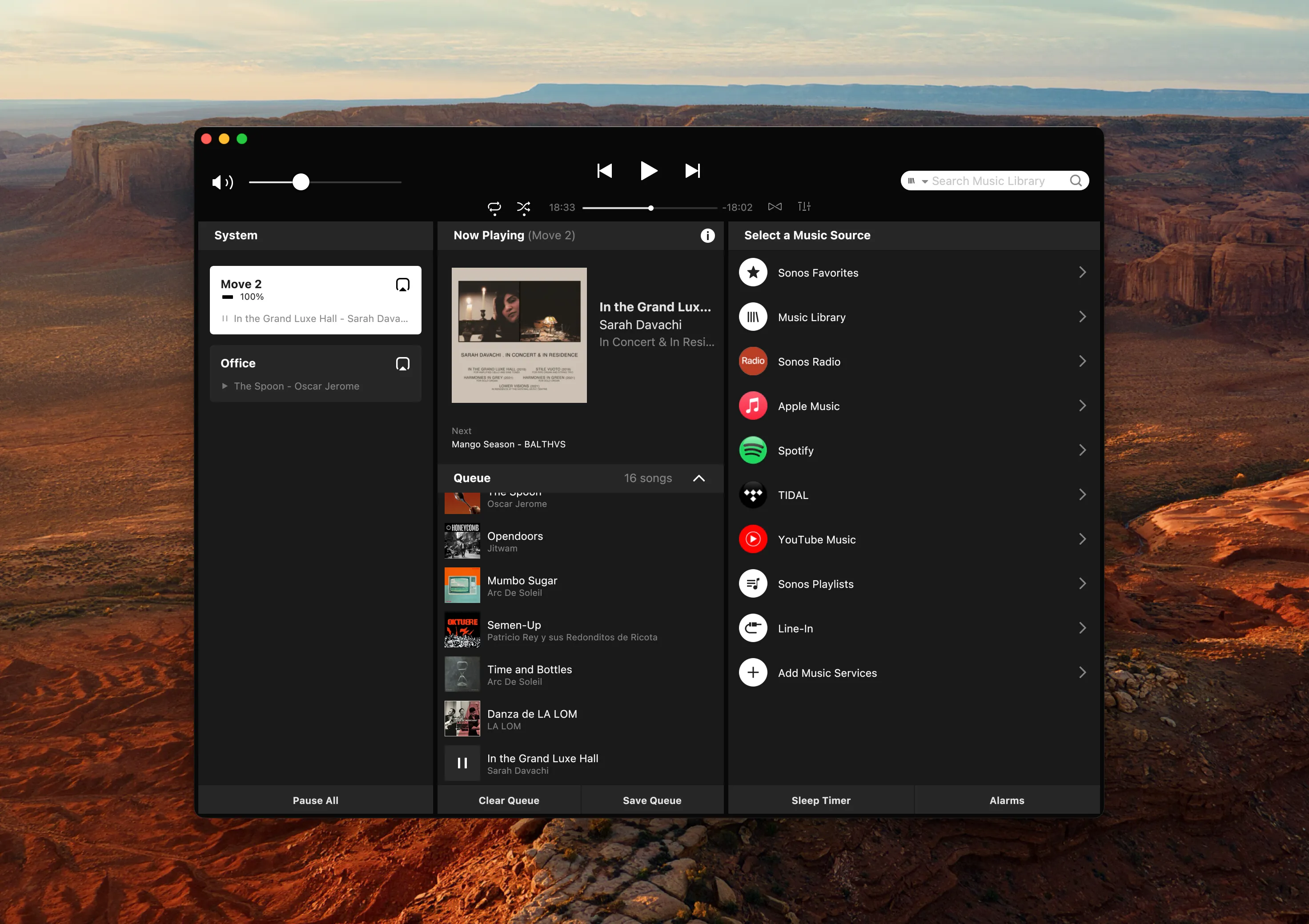
Task: Click the Danza de LA LOM thumbnail
Action: pyautogui.click(x=462, y=719)
